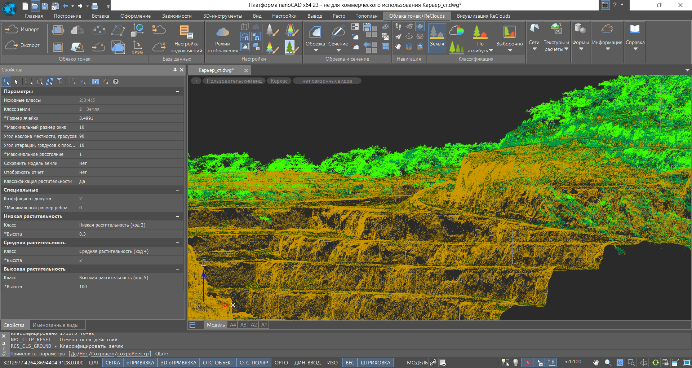Image resolution: width=692 pixels, height=368 pixels.
Task: Switch to the Главная ribbon tab
Action: (34, 16)
